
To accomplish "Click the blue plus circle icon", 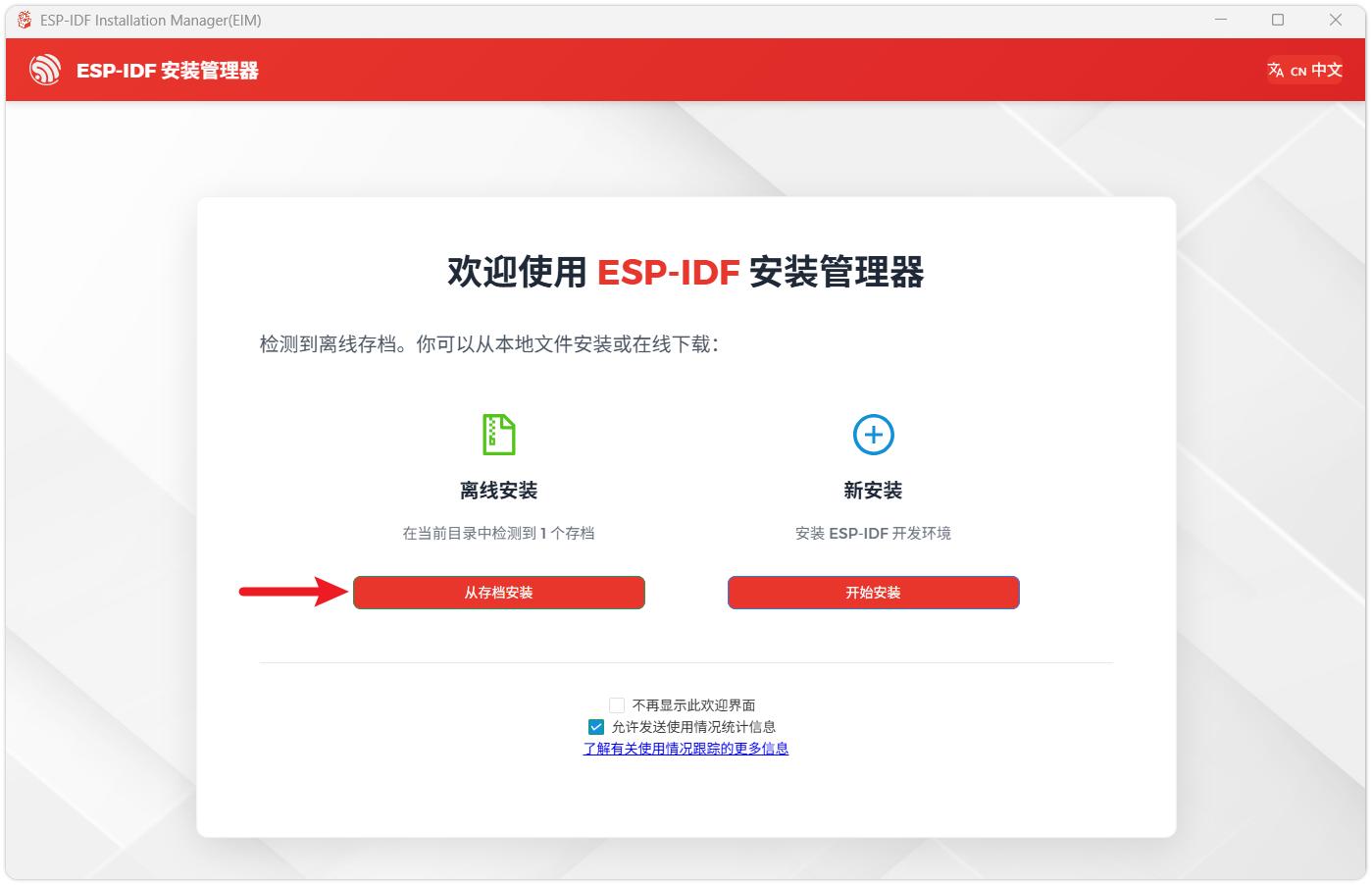I will [873, 435].
